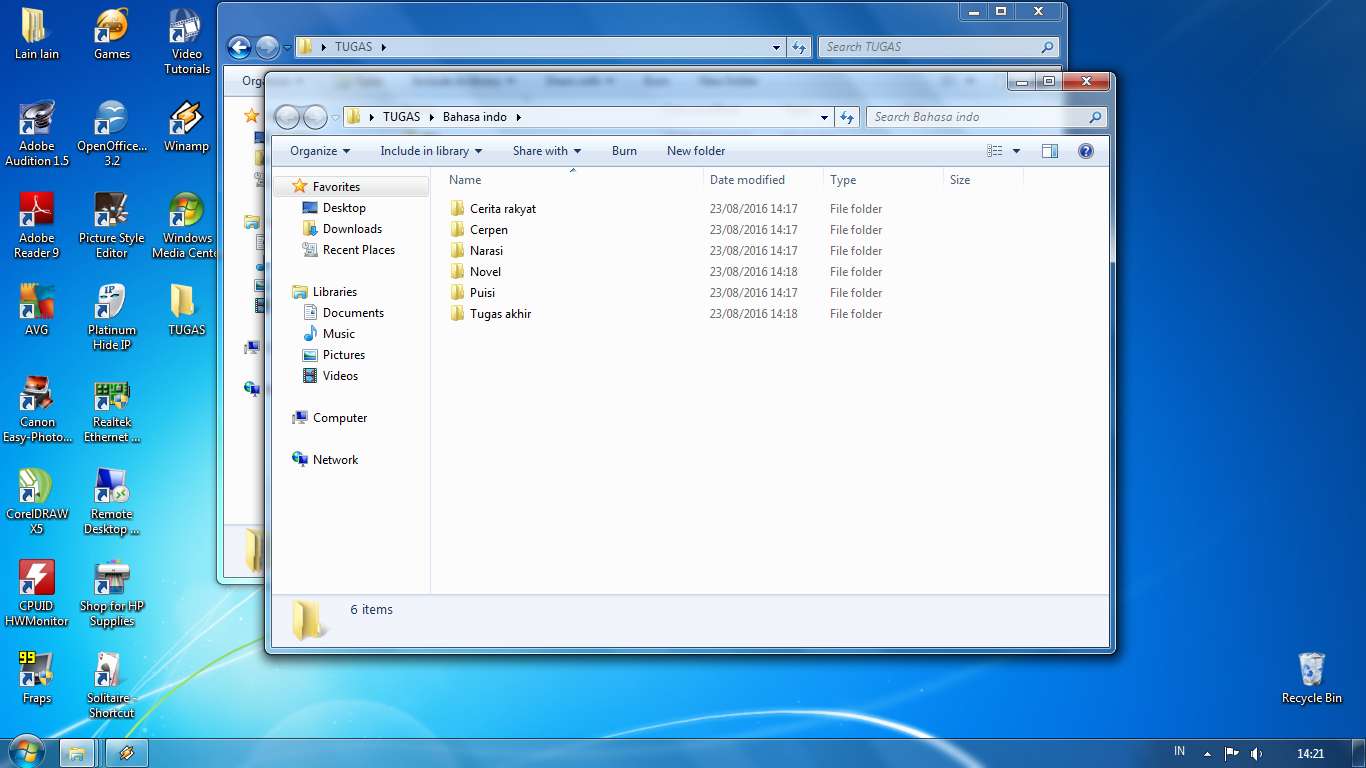This screenshot has width=1366, height=768.
Task: Open Canon Easy-Photo desktop shortcut
Action: [37, 409]
